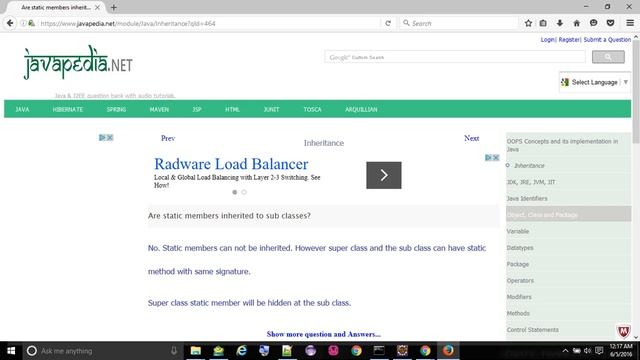Image resolution: width=640 pixels, height=360 pixels.
Task: Go to the Next question
Action: click(x=471, y=138)
